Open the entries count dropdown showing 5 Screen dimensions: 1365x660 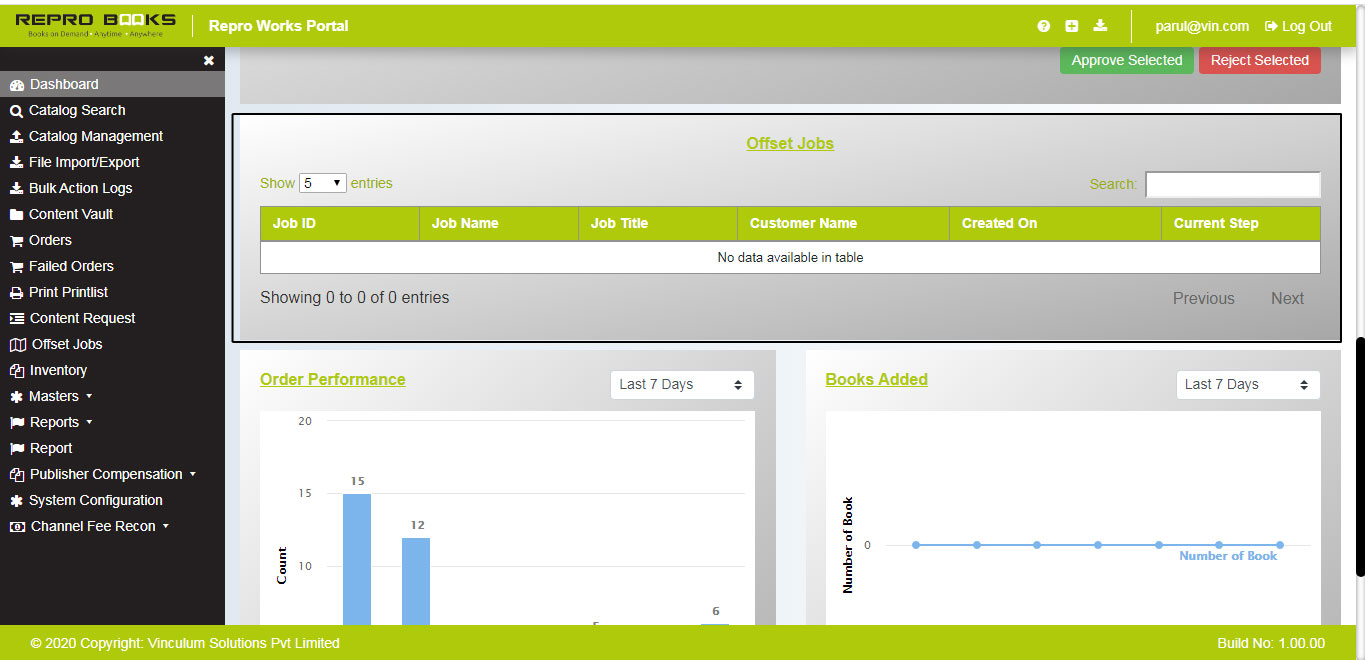click(x=322, y=183)
